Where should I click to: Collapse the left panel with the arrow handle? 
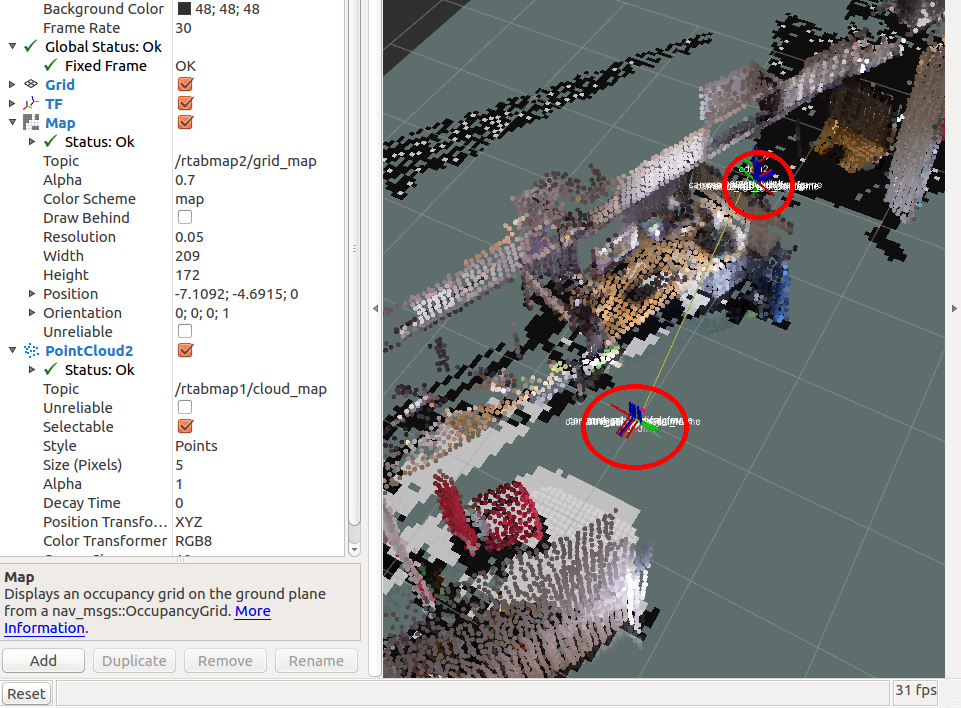pos(375,309)
